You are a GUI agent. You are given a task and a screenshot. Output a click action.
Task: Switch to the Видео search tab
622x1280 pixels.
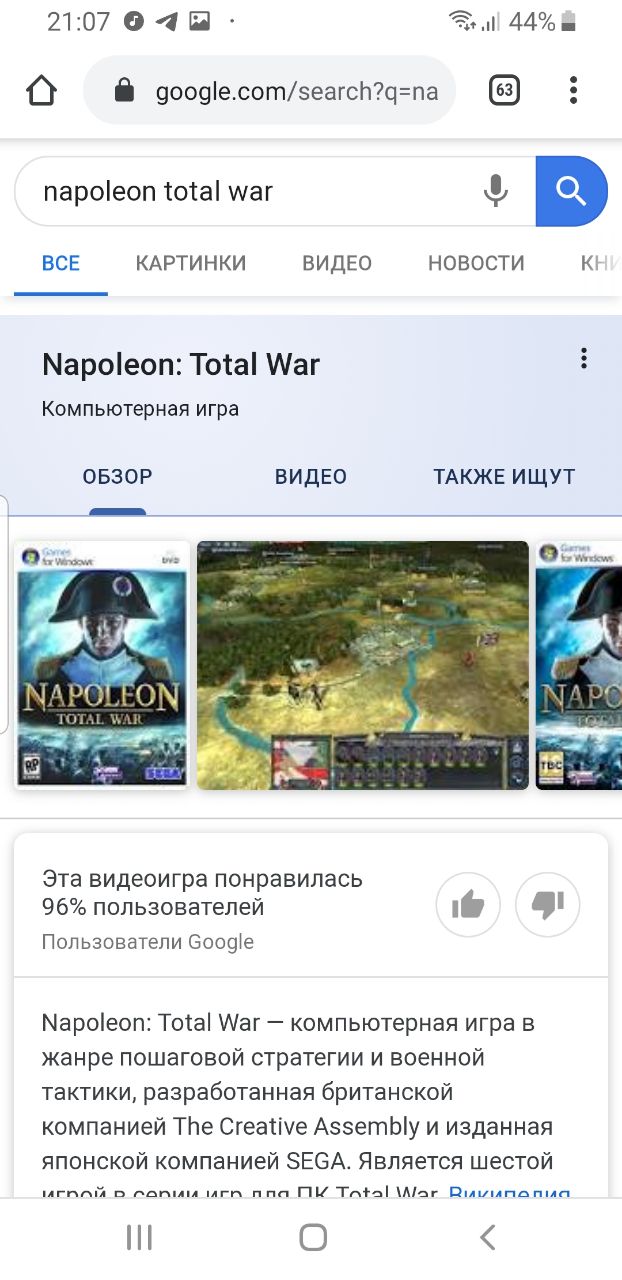(x=337, y=264)
